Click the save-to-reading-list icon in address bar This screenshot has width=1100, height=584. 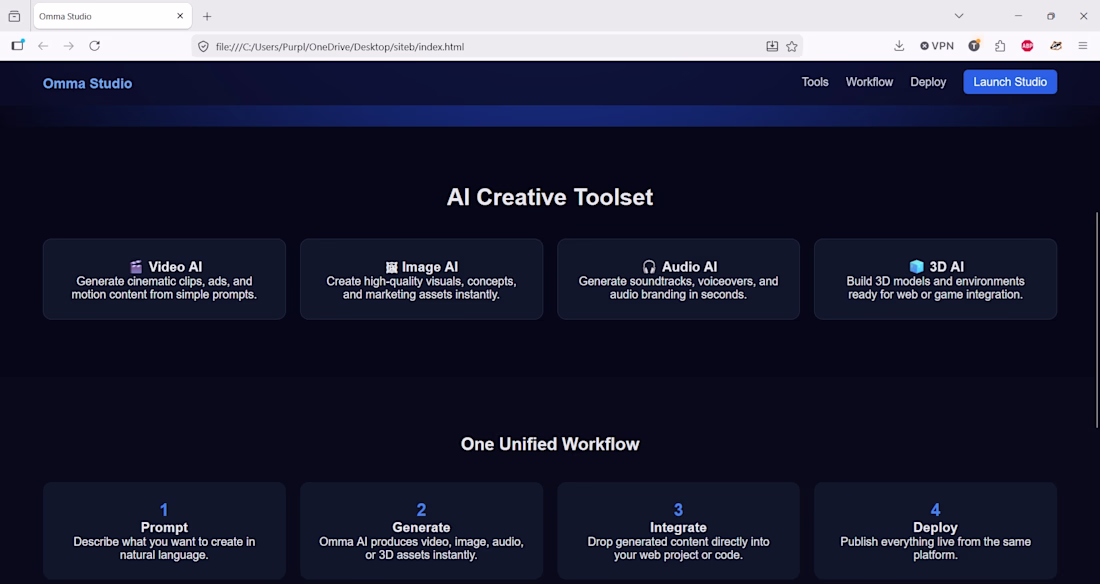[772, 46]
